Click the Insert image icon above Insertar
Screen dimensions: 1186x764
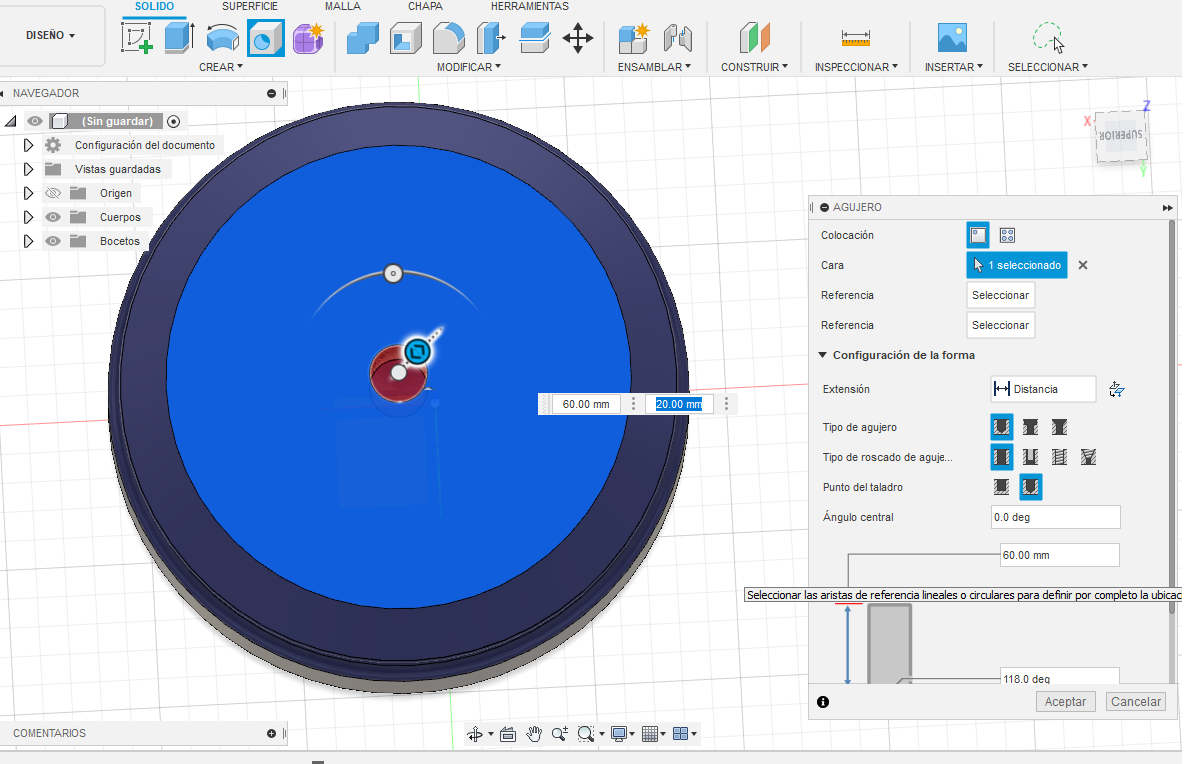pyautogui.click(x=951, y=38)
